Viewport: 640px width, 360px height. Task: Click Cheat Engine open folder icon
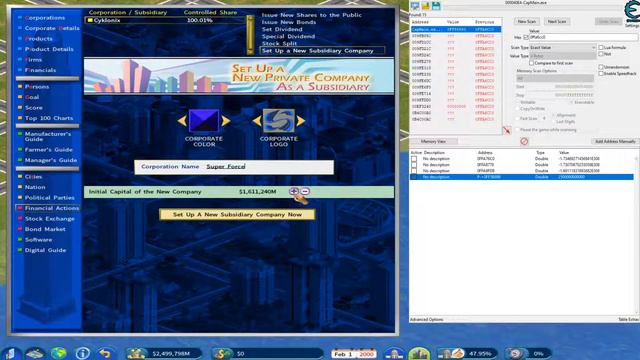click(x=425, y=6)
